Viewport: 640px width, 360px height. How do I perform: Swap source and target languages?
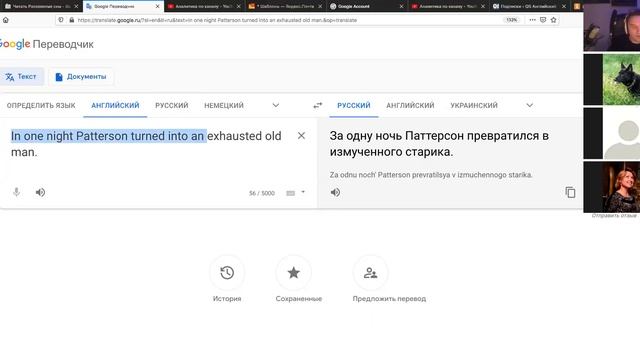pyautogui.click(x=318, y=105)
